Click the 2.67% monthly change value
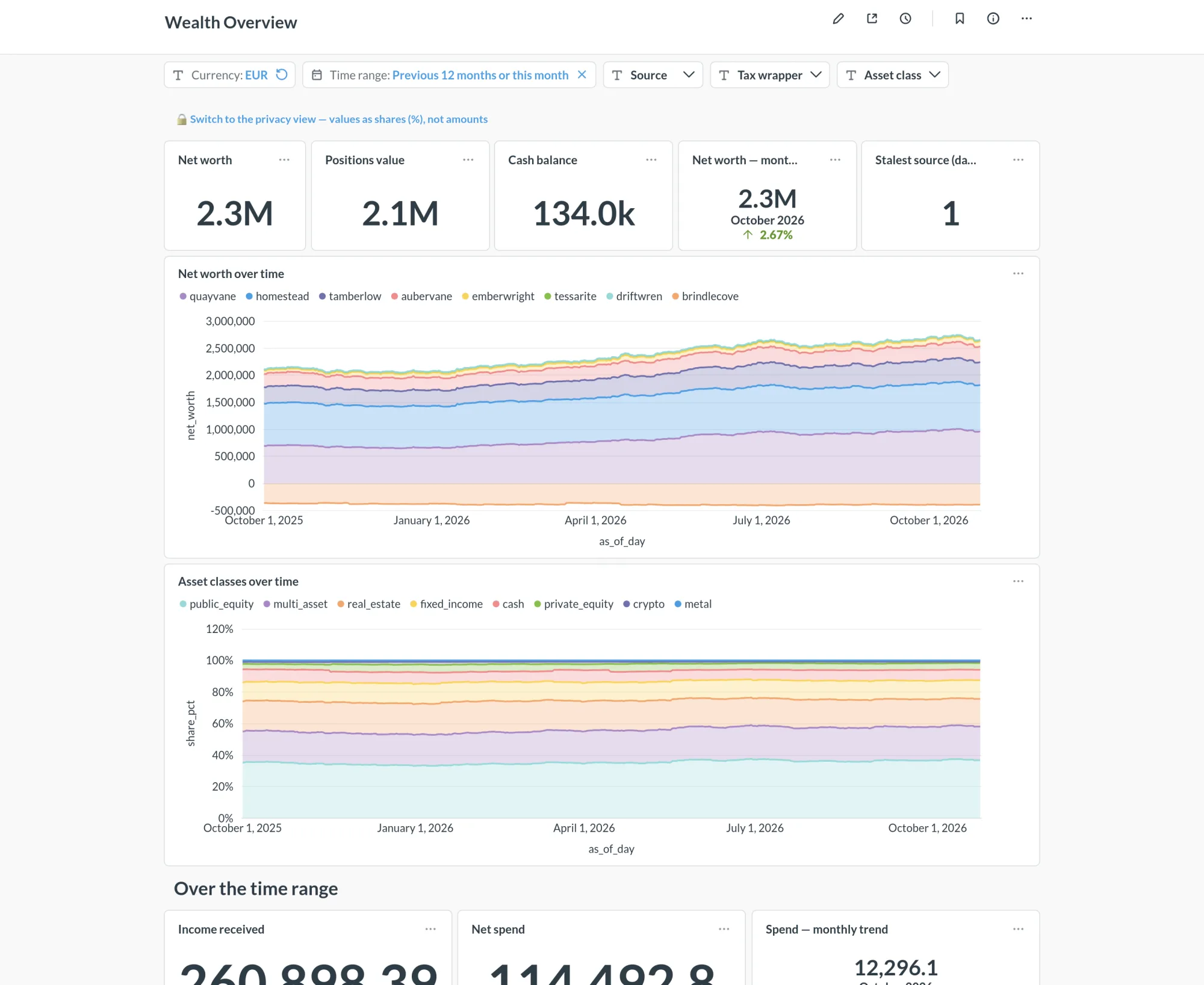The width and height of the screenshot is (1204, 985). point(776,235)
